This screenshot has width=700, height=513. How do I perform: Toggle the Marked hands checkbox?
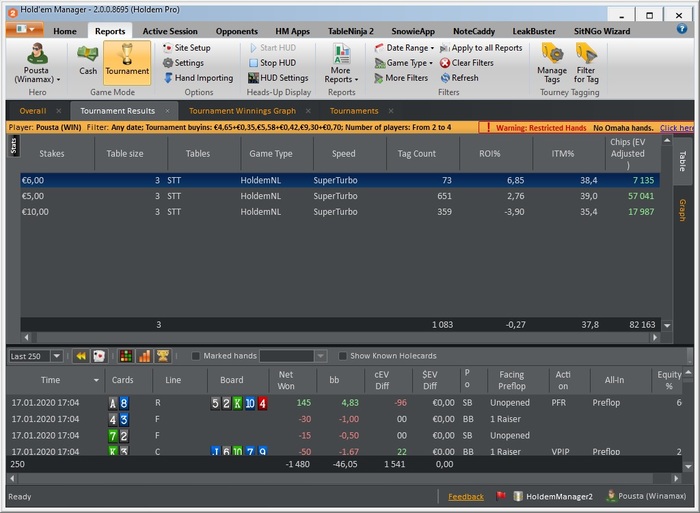tap(195, 356)
